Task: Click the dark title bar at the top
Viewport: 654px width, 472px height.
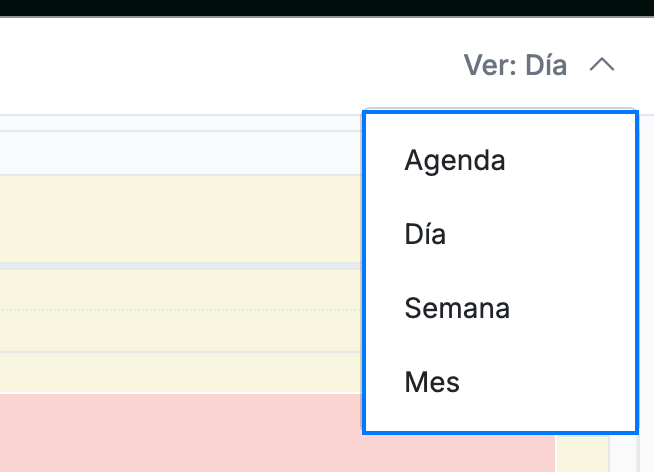Action: coord(327,8)
